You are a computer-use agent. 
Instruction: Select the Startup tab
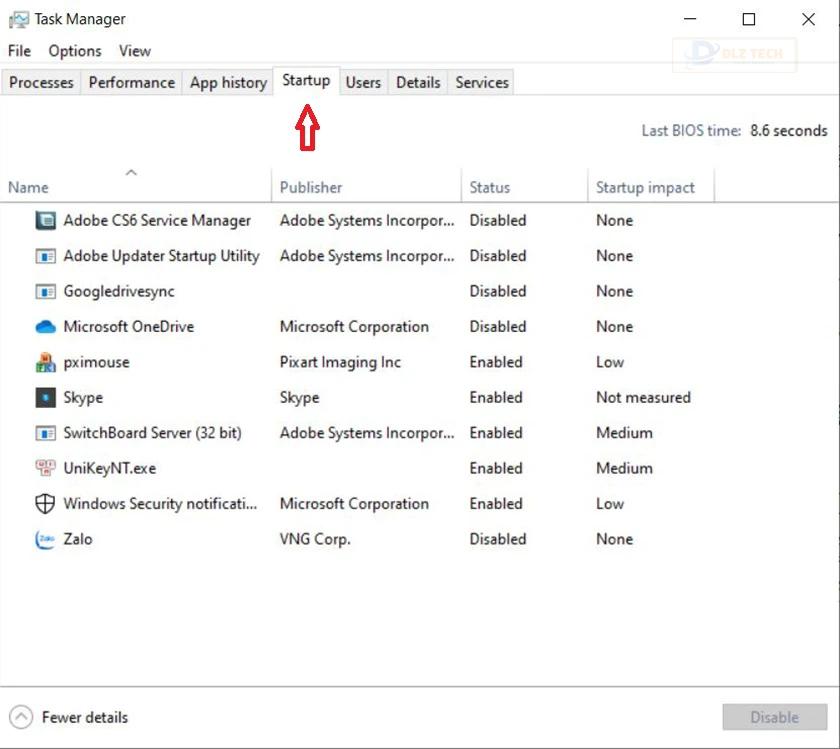tap(306, 81)
